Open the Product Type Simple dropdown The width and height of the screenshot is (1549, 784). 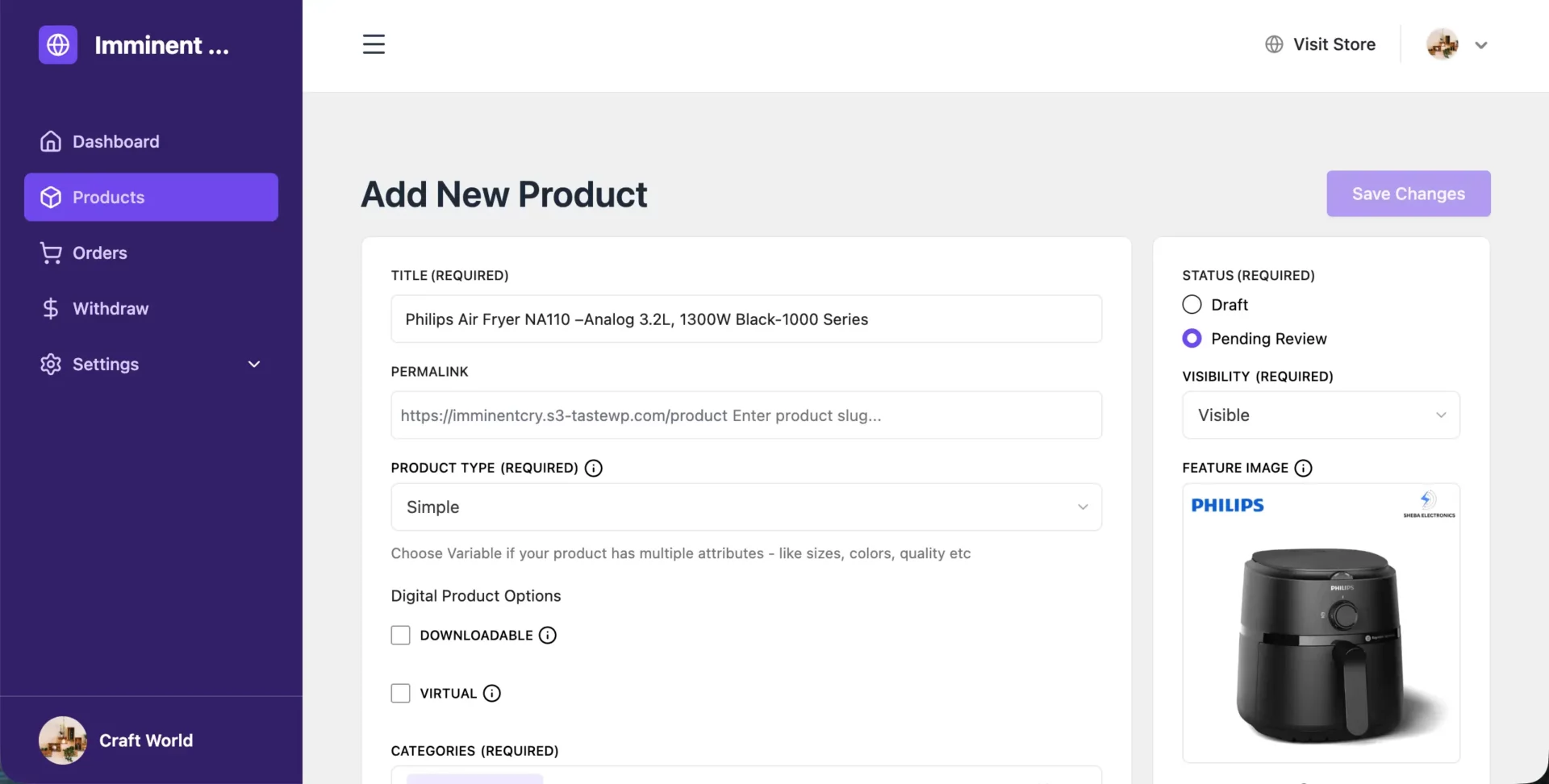(746, 507)
